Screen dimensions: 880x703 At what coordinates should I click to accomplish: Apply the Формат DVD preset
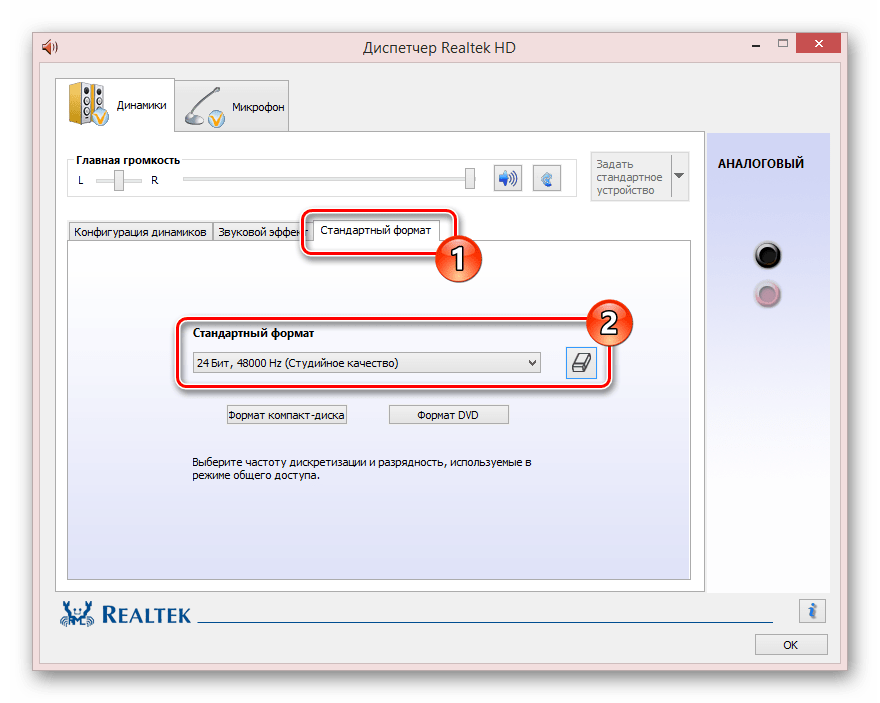[x=448, y=415]
